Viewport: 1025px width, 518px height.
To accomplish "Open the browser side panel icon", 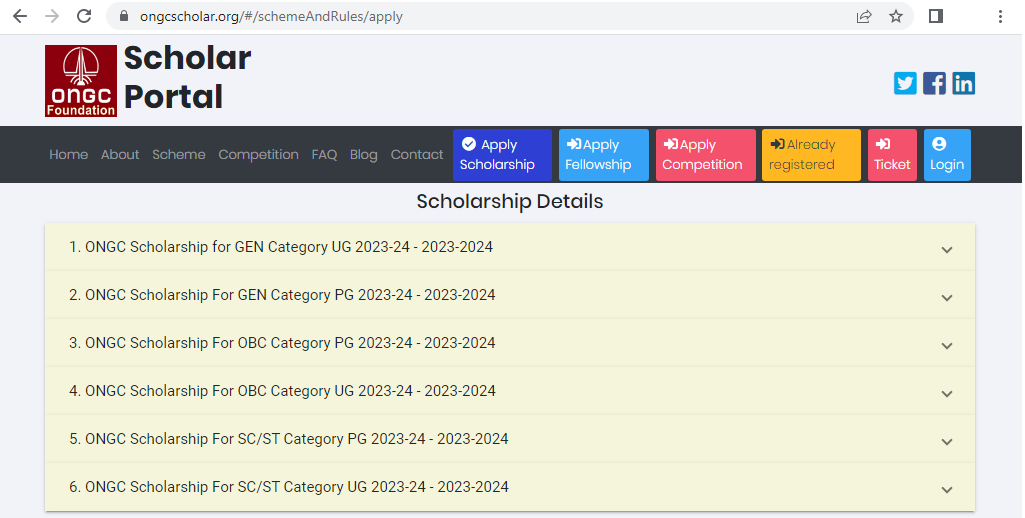I will [x=936, y=16].
